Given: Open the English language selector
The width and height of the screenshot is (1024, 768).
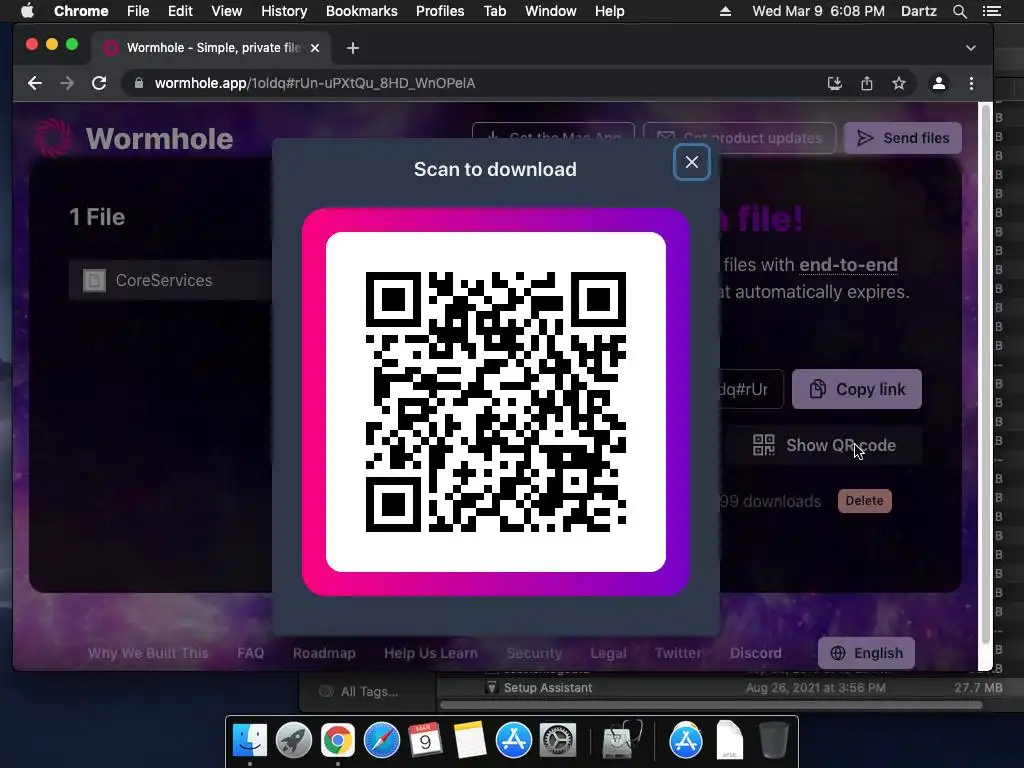Looking at the screenshot, I should click(866, 653).
